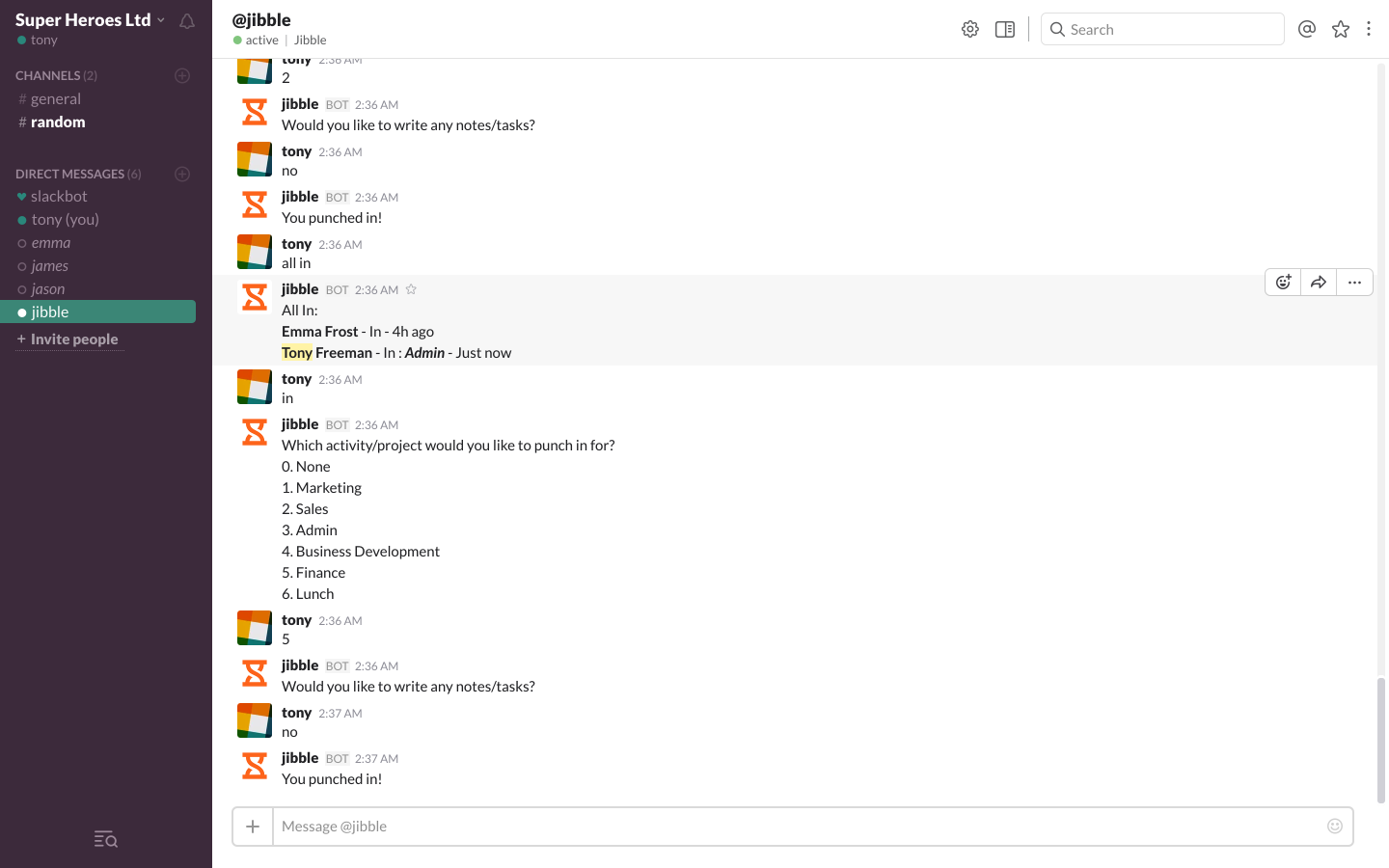This screenshot has height=868, width=1389.
Task: Star the jibble All In message
Action: pos(411,289)
